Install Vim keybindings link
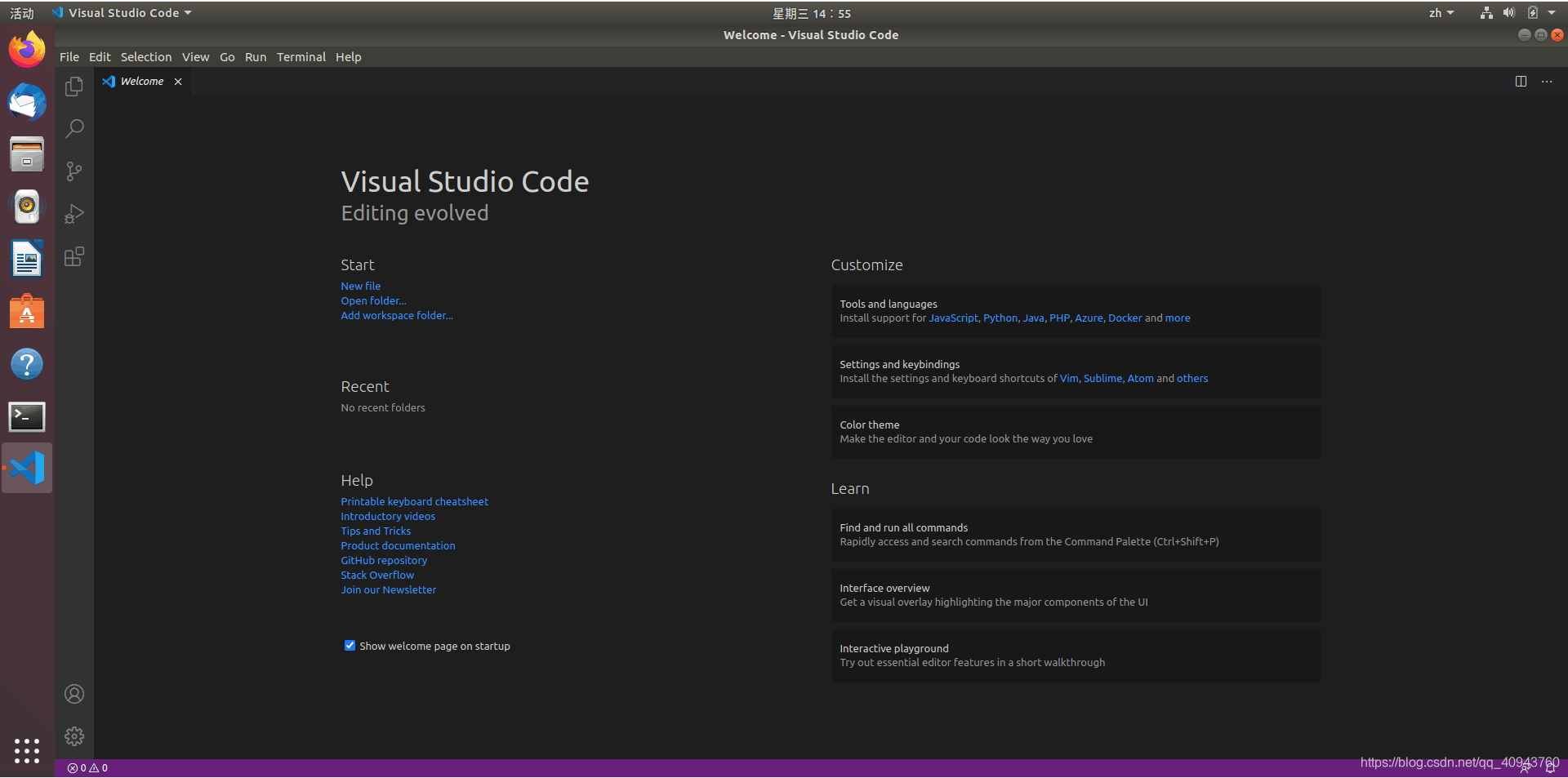1568x778 pixels. coord(1069,379)
